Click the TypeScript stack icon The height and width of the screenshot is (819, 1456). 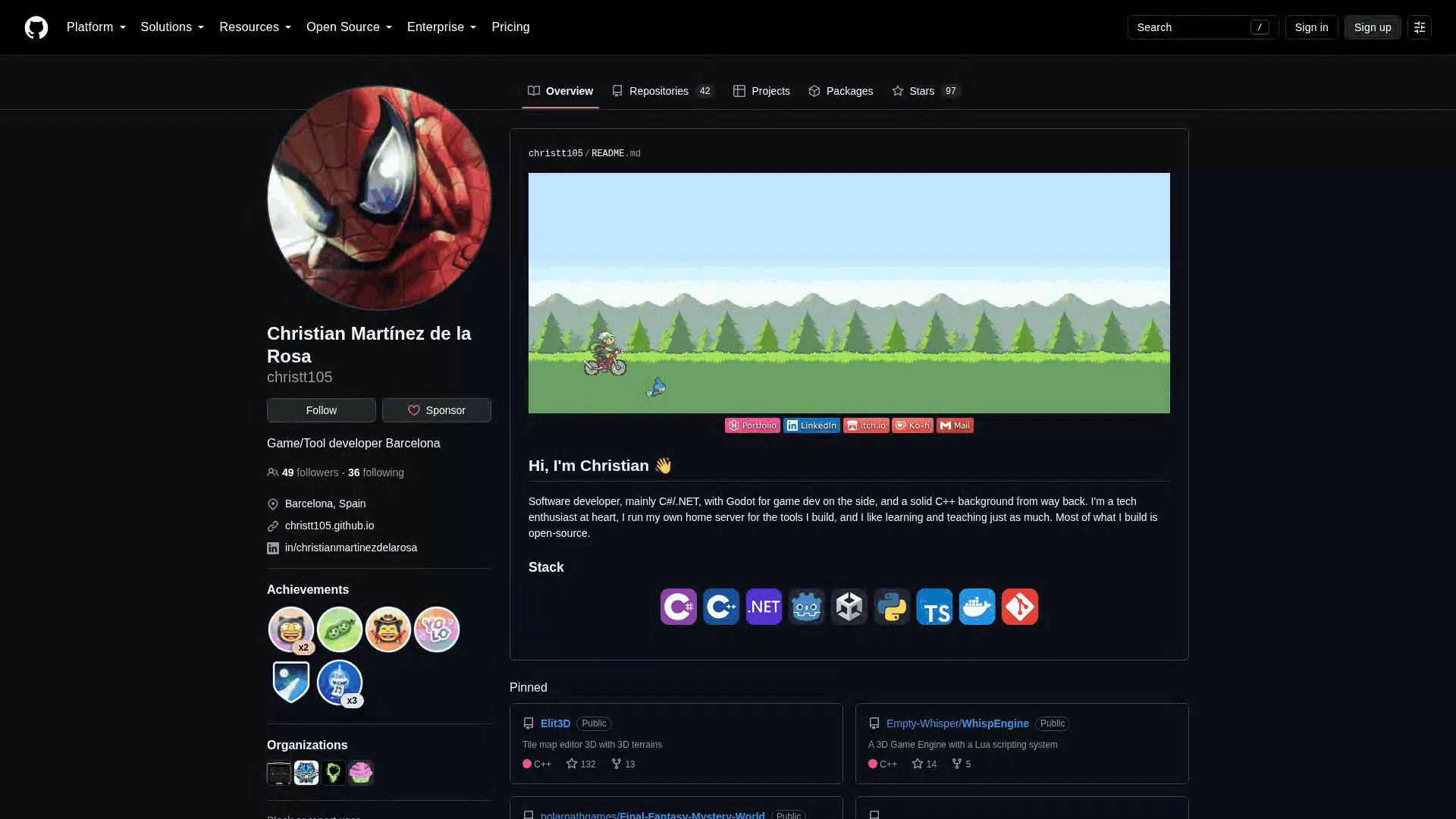[934, 607]
